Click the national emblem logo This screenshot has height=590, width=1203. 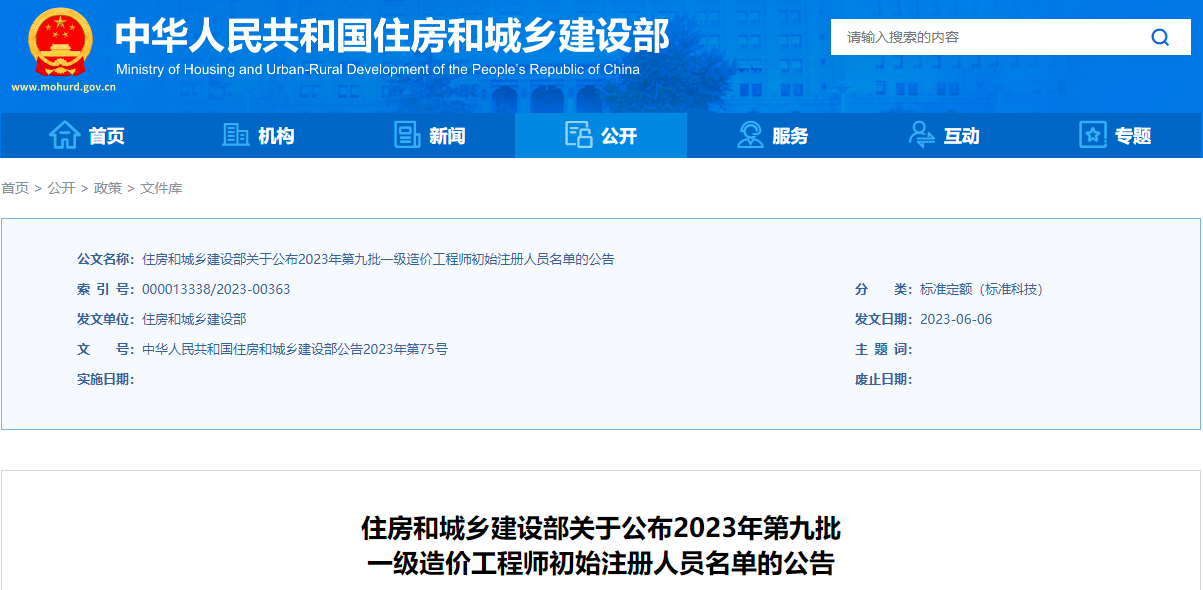[x=61, y=42]
